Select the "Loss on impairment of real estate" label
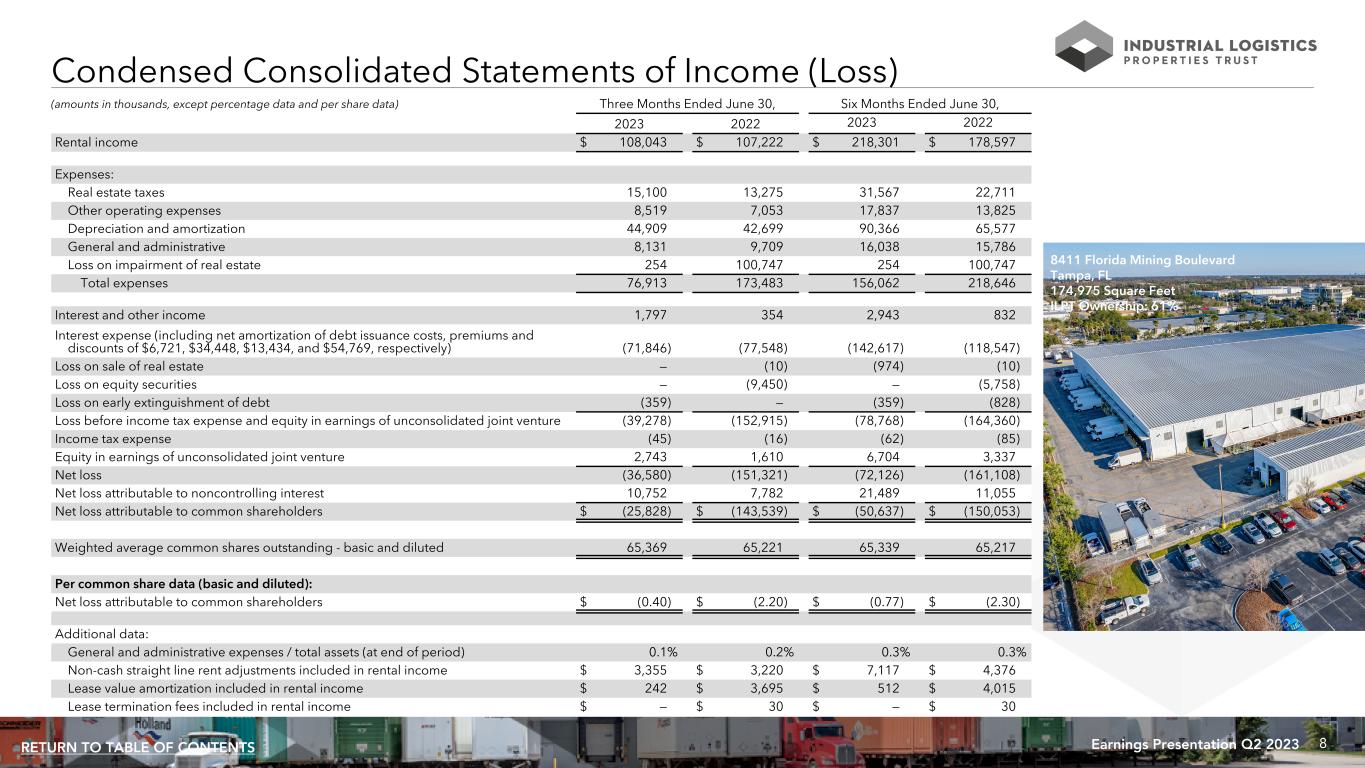This screenshot has width=1365, height=768. click(164, 265)
